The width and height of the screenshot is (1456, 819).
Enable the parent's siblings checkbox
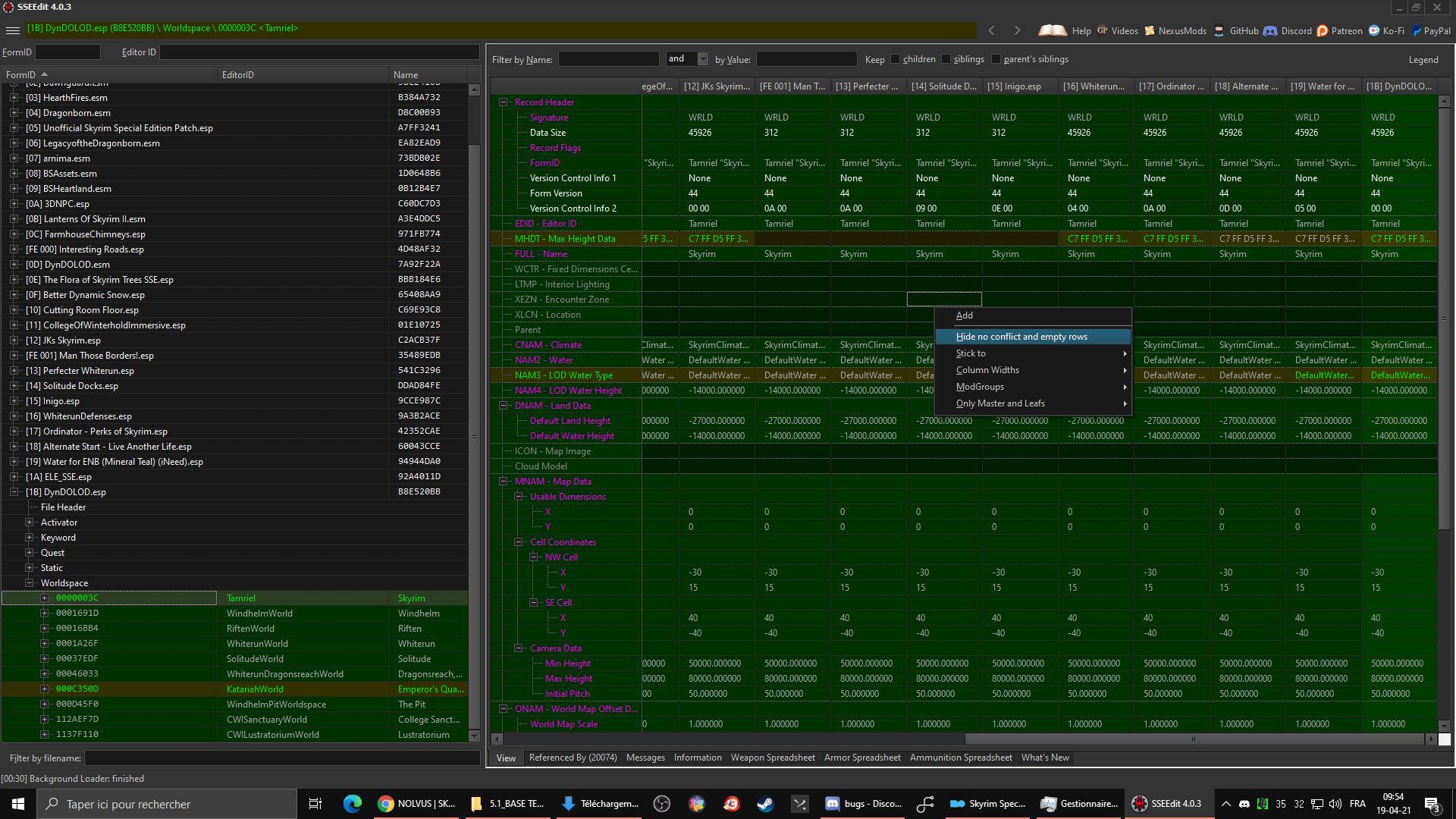tap(996, 59)
